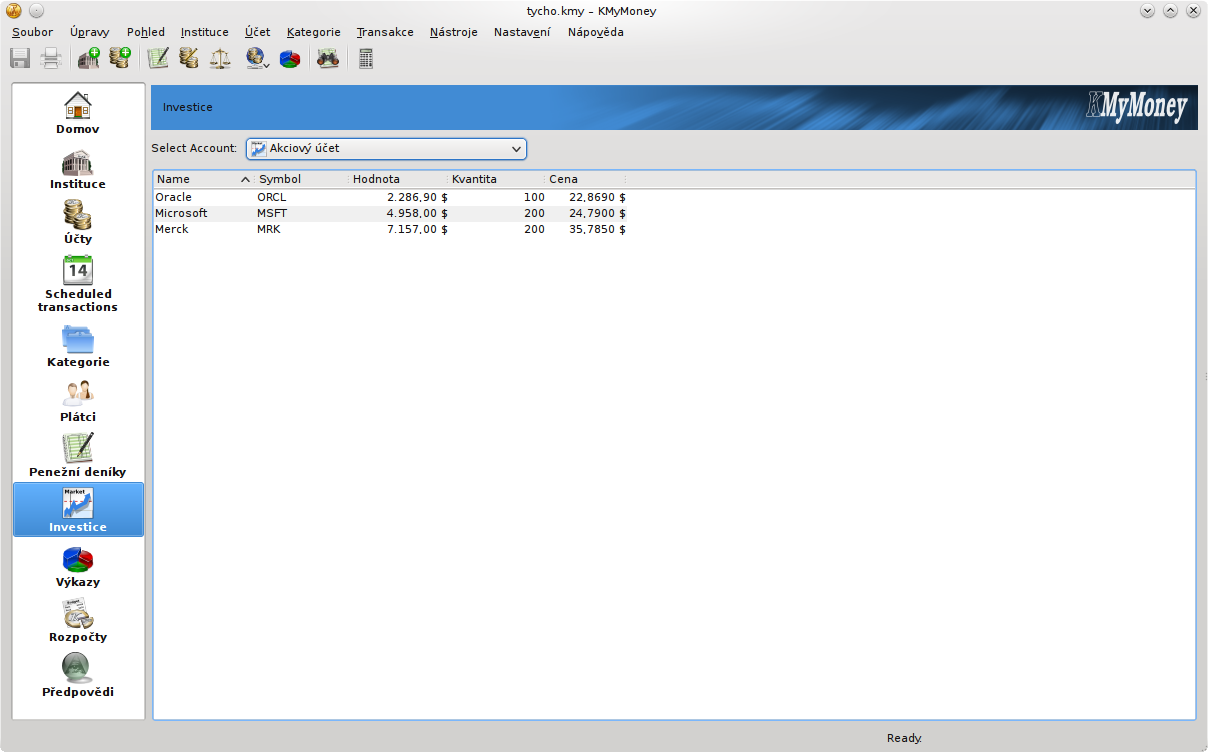Open the Výkazy reports view
1208x752 pixels.
(78, 566)
